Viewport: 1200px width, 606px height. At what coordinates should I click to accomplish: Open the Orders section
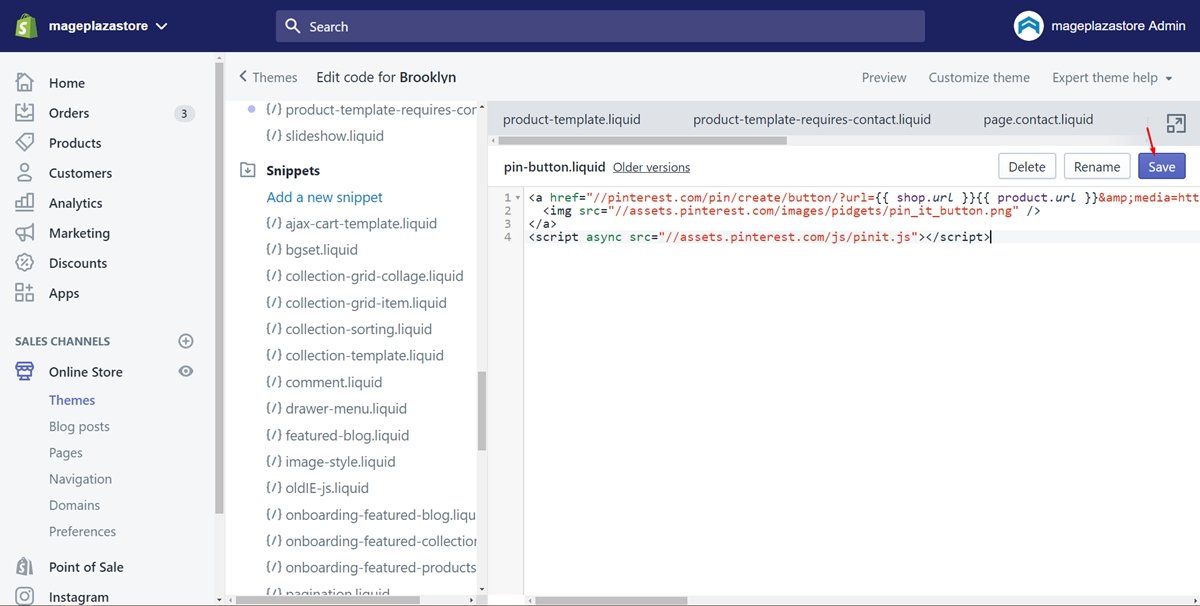pyautogui.click(x=69, y=113)
